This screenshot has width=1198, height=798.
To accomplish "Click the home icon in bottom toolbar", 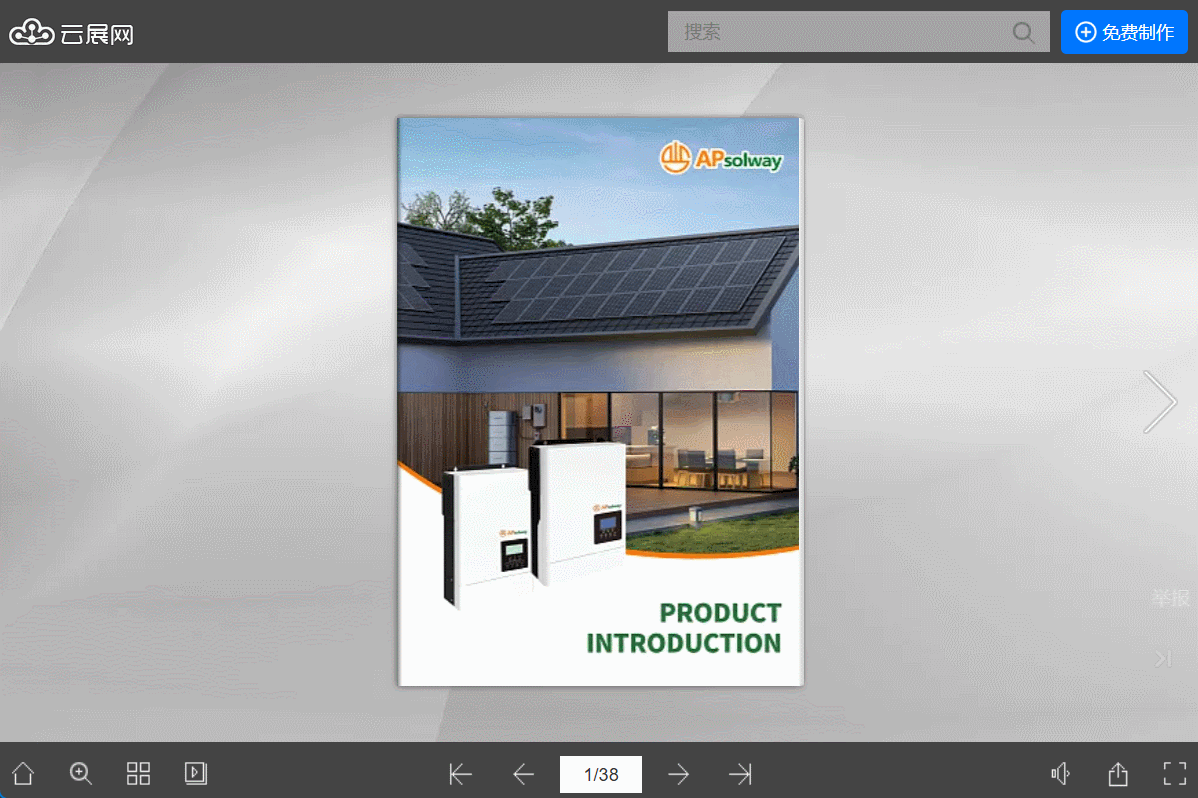I will point(23,773).
